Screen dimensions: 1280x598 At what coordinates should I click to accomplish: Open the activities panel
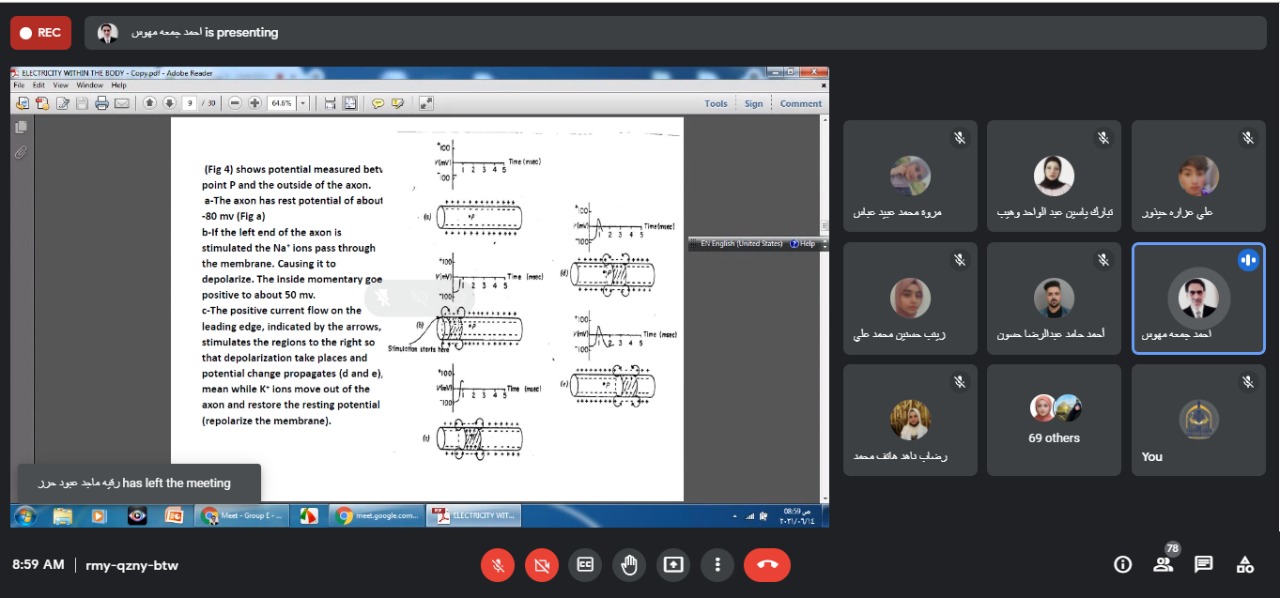[x=1245, y=565]
